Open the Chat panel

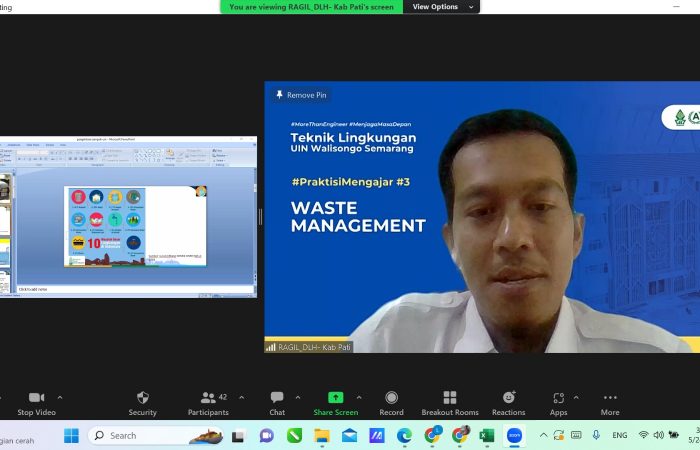point(277,398)
